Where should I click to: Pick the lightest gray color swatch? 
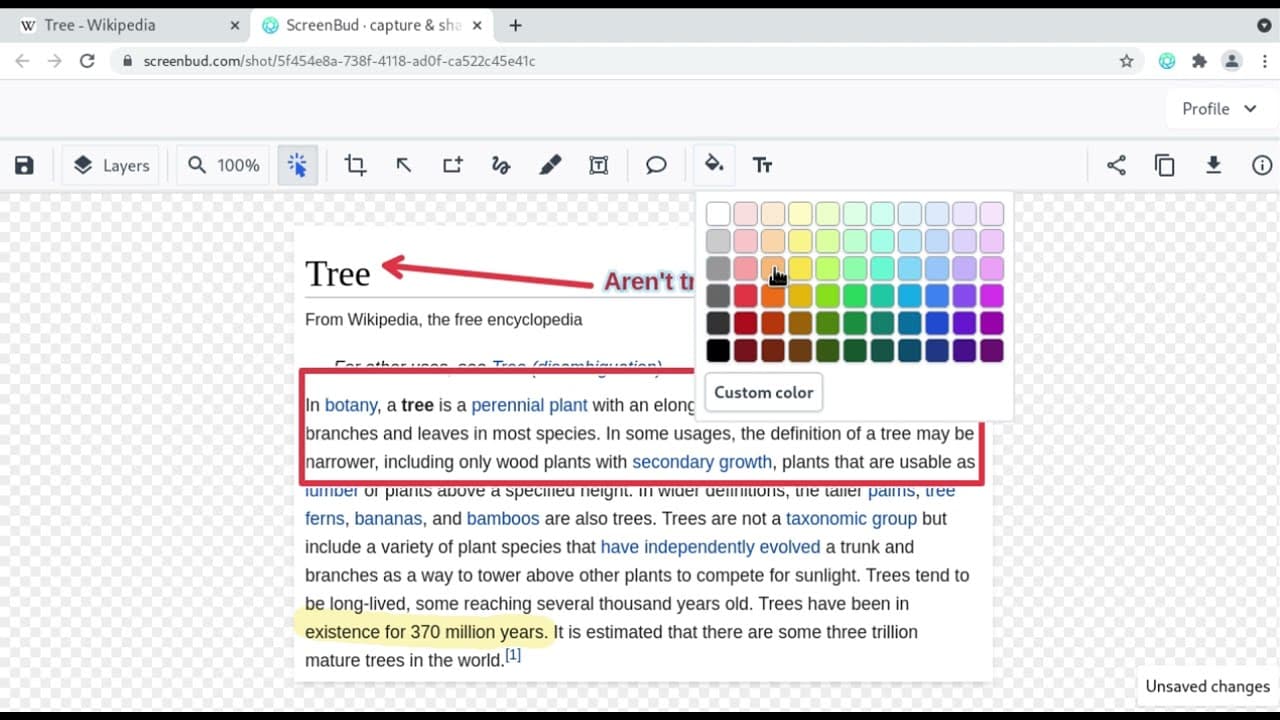tap(718, 240)
